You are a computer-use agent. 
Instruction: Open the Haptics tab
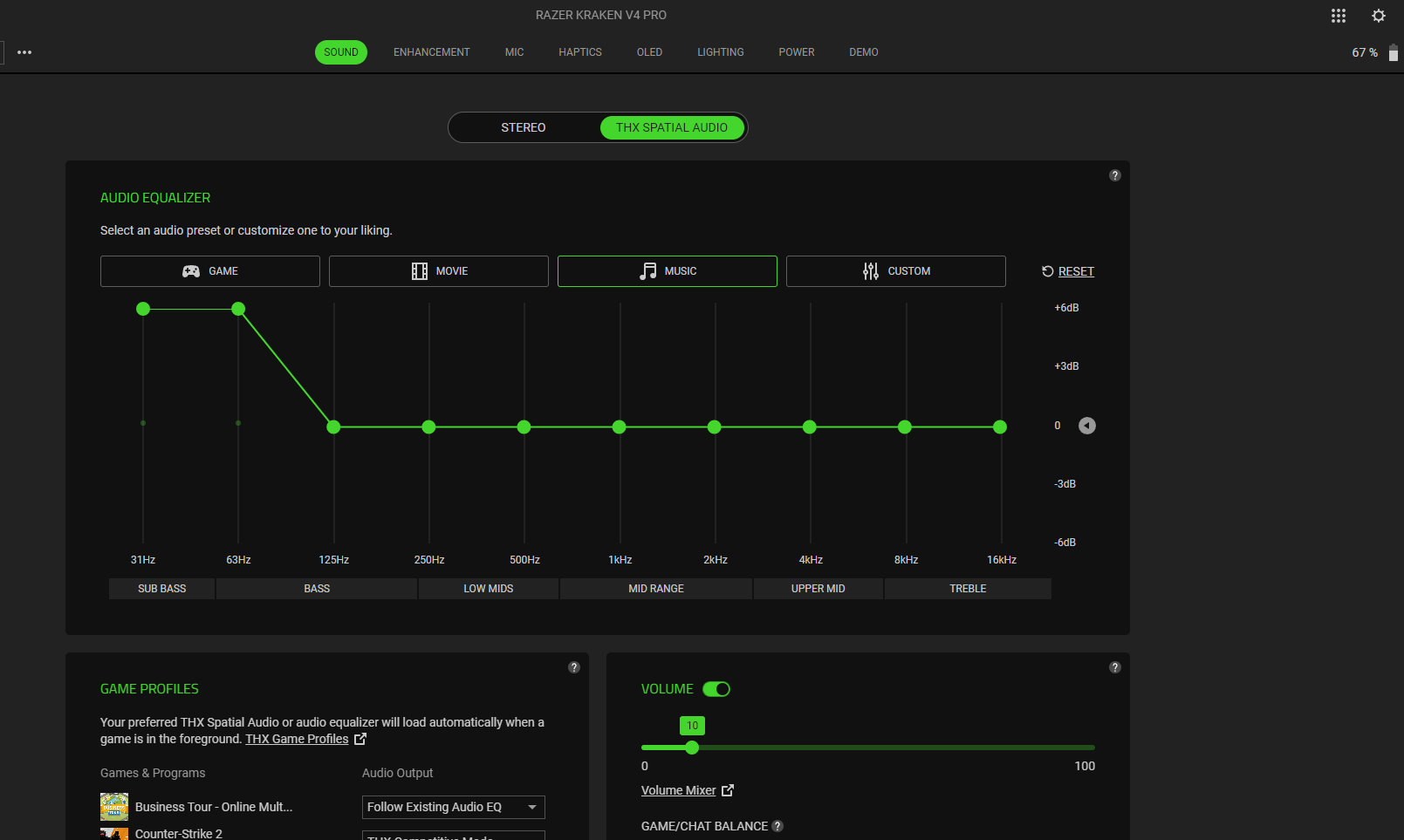[x=579, y=52]
